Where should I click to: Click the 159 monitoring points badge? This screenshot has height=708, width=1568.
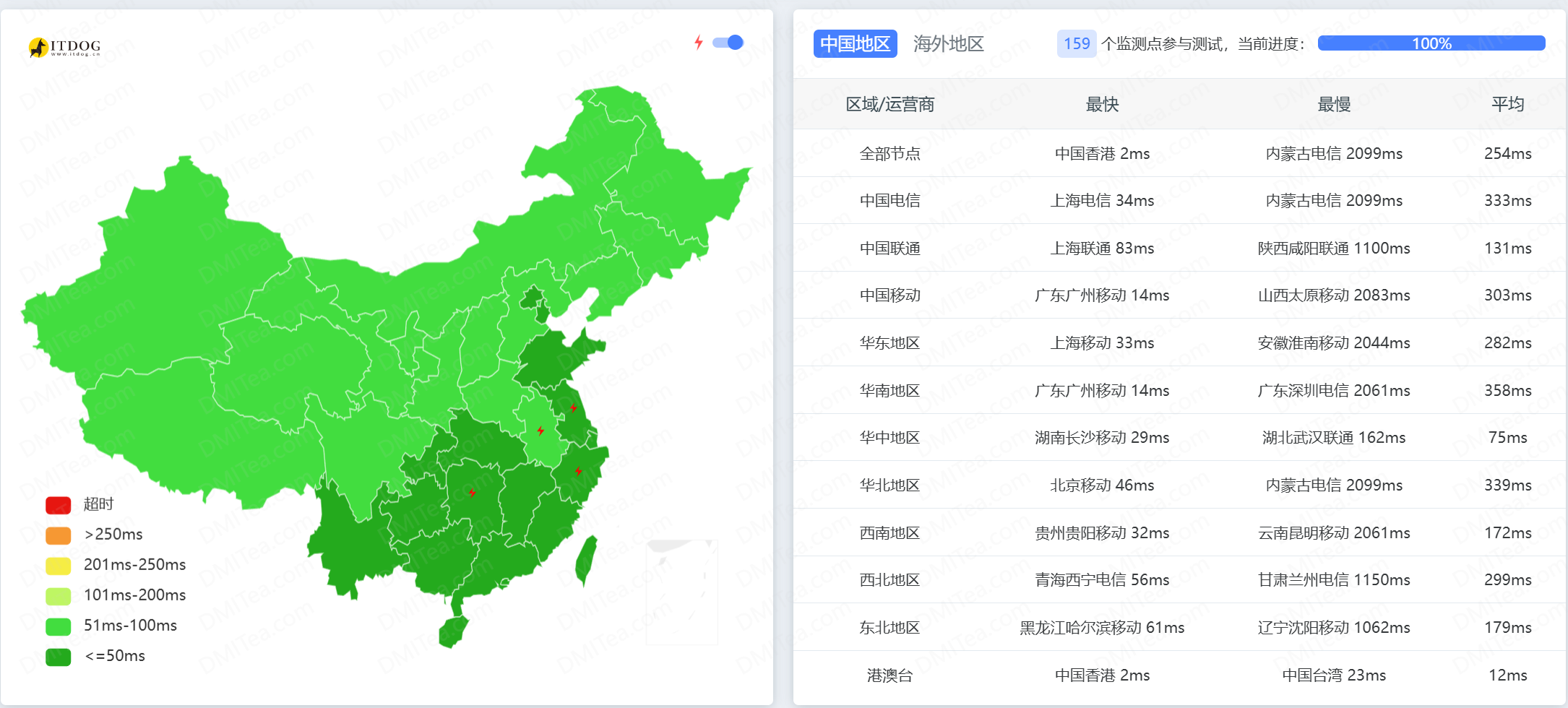coord(1076,44)
